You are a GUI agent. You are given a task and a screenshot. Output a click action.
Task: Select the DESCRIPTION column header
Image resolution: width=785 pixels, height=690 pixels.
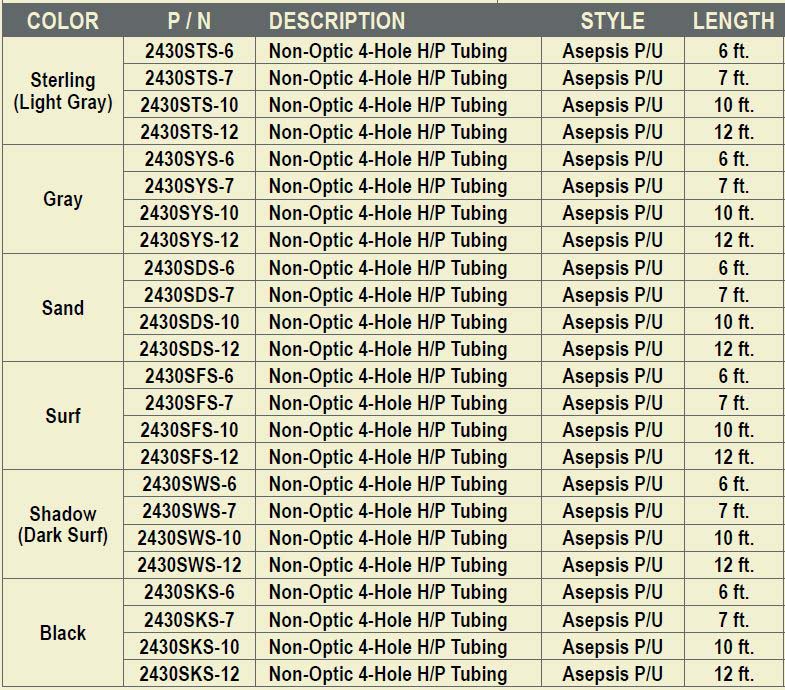click(337, 21)
